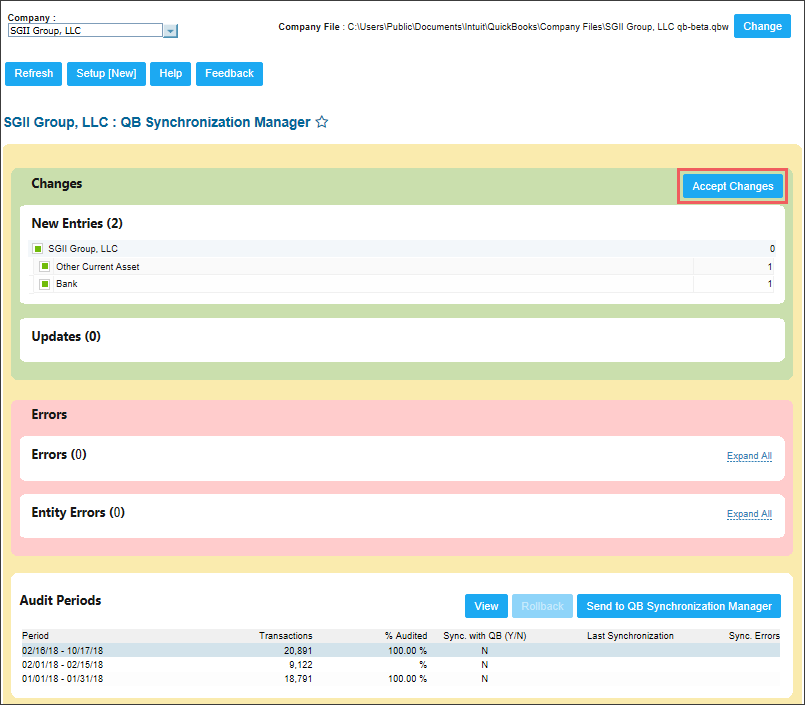Image resolution: width=805 pixels, height=705 pixels.
Task: Click the Transactions column header
Action: pyautogui.click(x=285, y=636)
